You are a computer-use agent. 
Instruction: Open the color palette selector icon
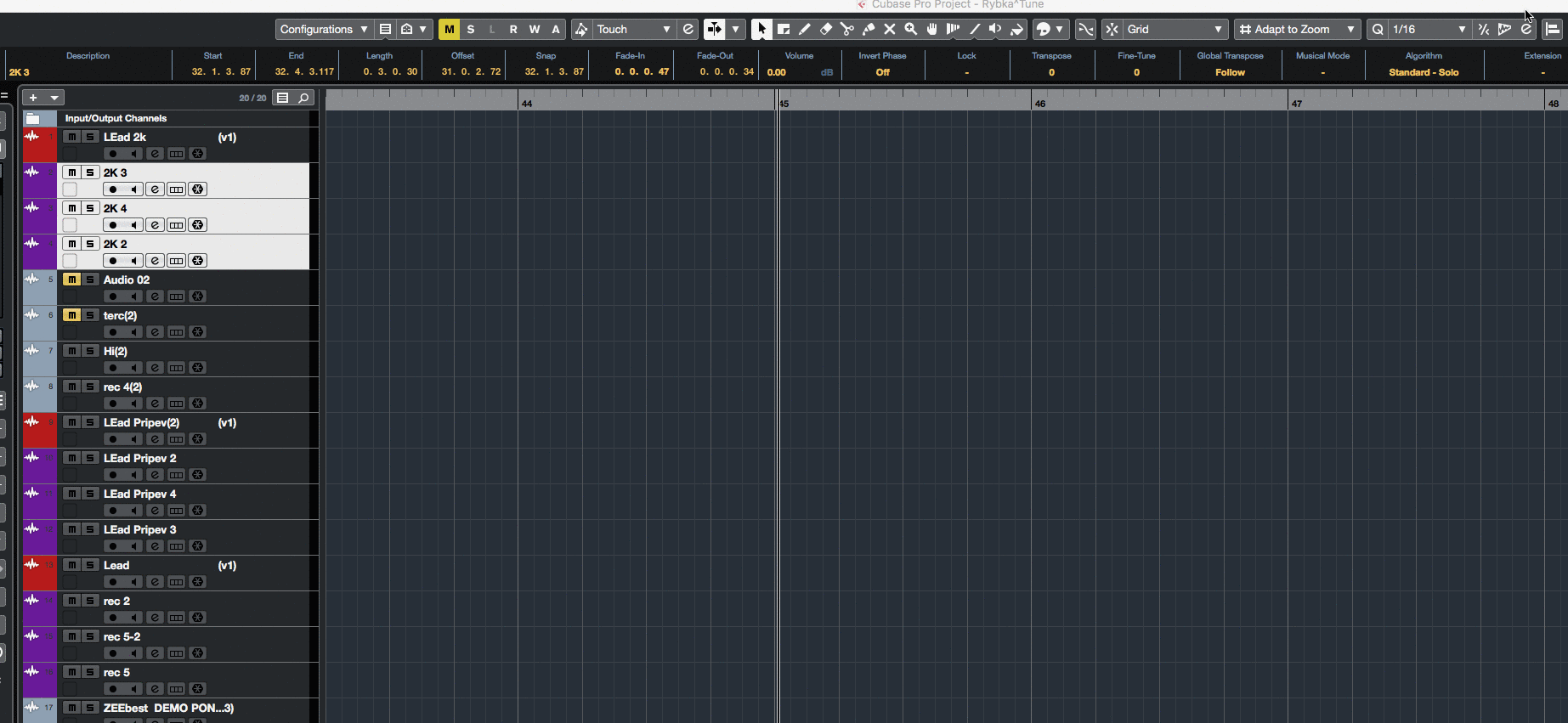[x=1044, y=29]
